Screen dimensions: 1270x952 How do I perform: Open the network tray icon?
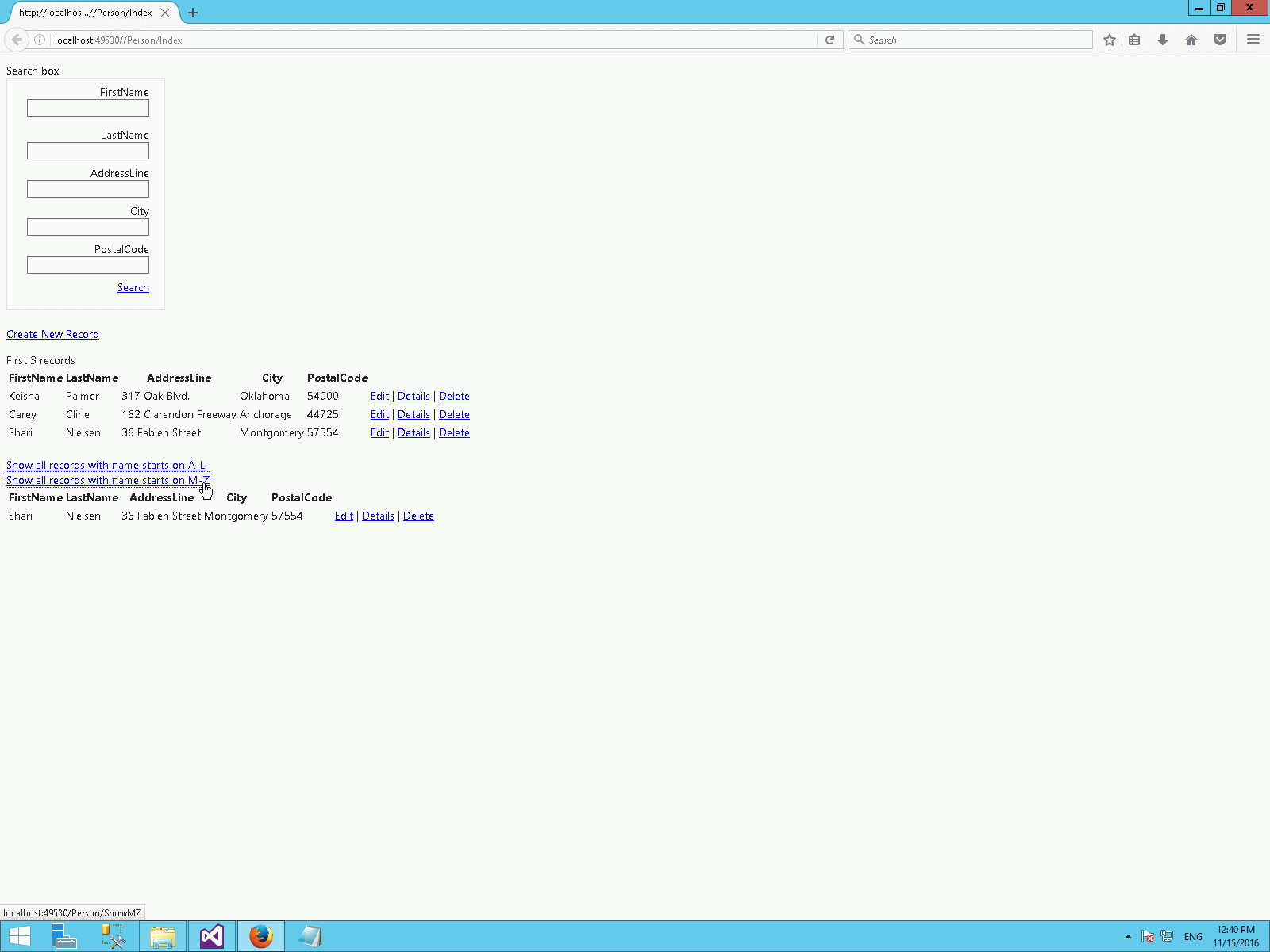point(1167,937)
